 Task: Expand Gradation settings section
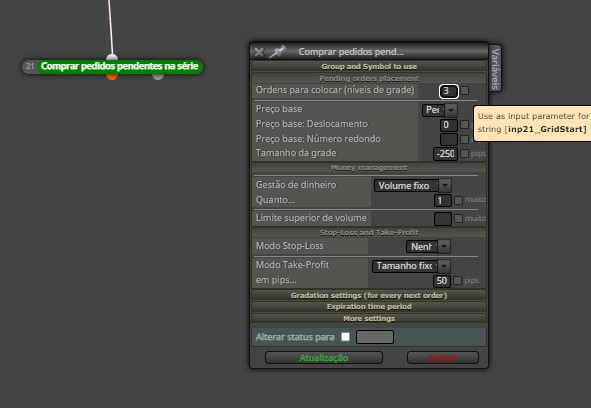[369, 295]
